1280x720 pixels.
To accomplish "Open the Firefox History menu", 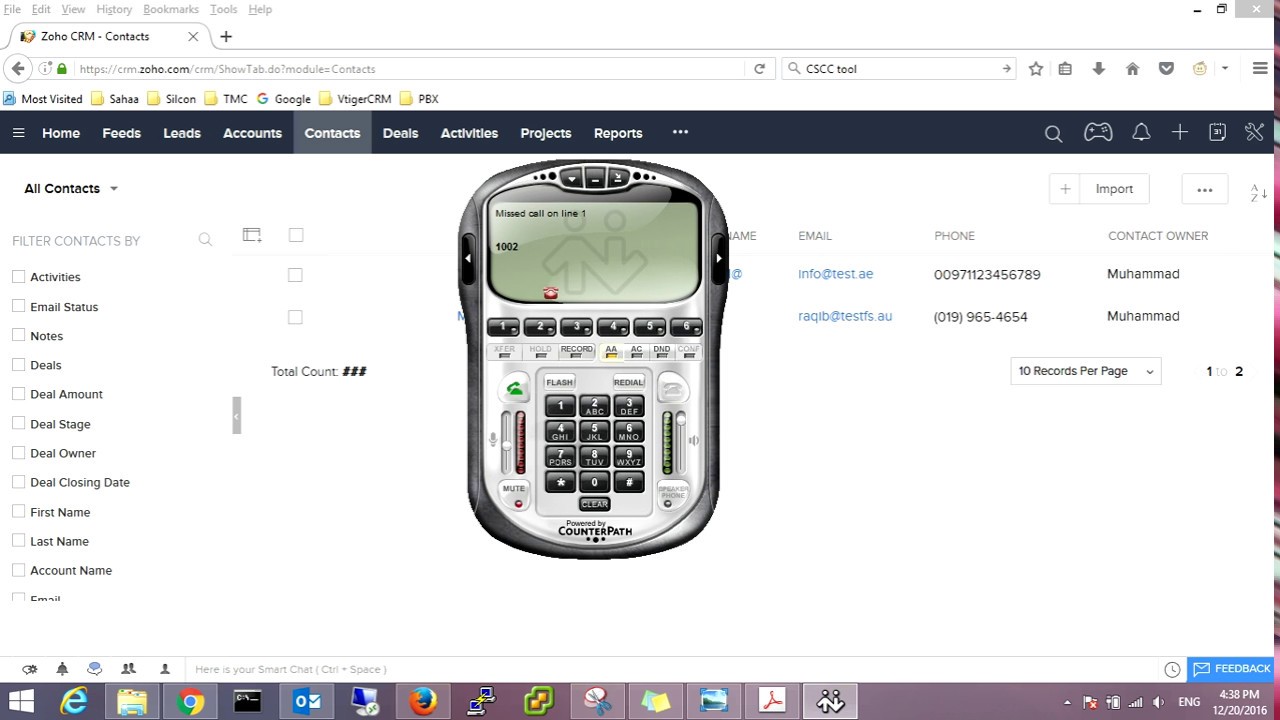I will pos(114,9).
